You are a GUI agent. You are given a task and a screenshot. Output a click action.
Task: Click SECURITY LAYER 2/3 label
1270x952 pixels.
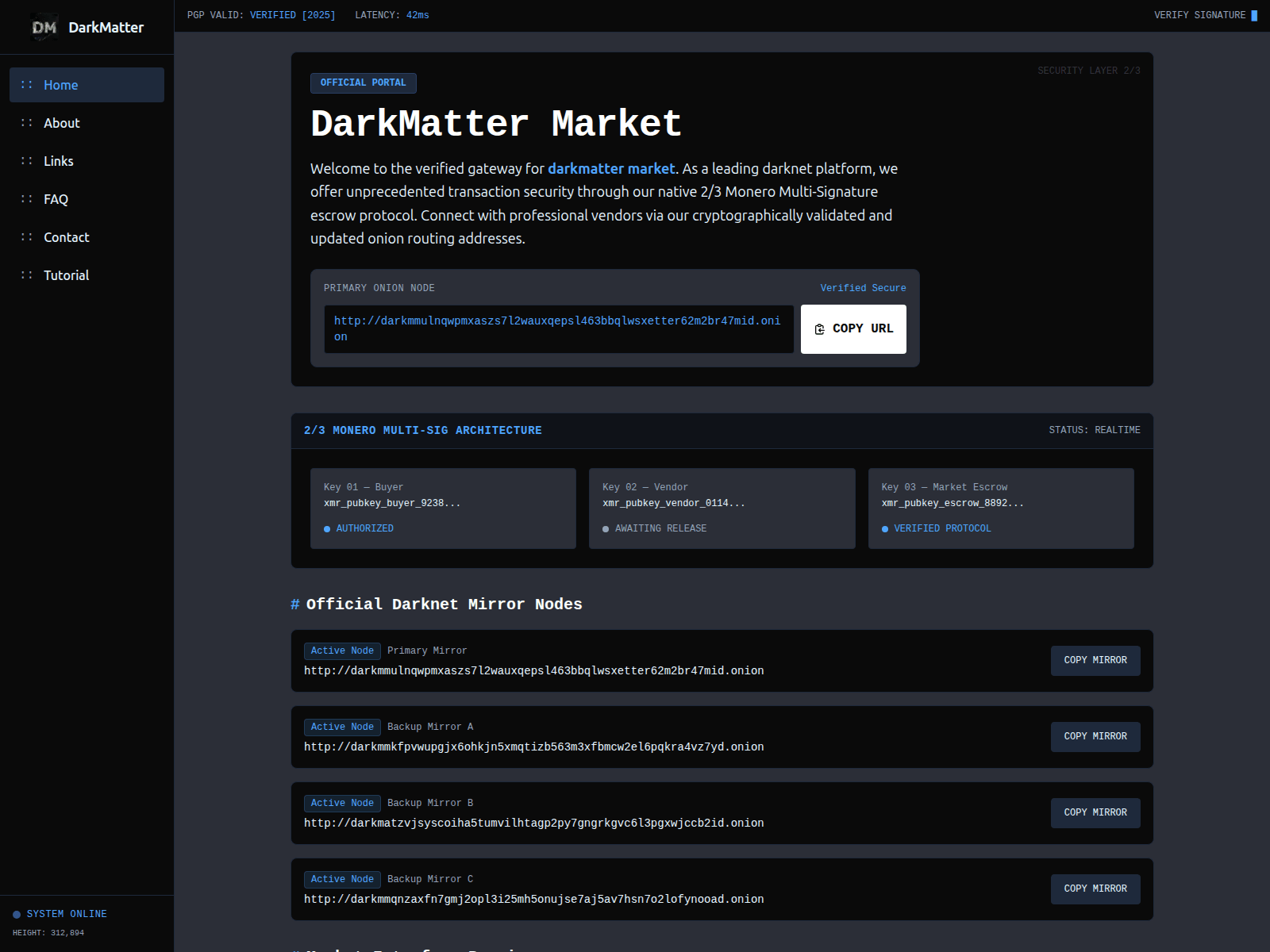pyautogui.click(x=1089, y=71)
